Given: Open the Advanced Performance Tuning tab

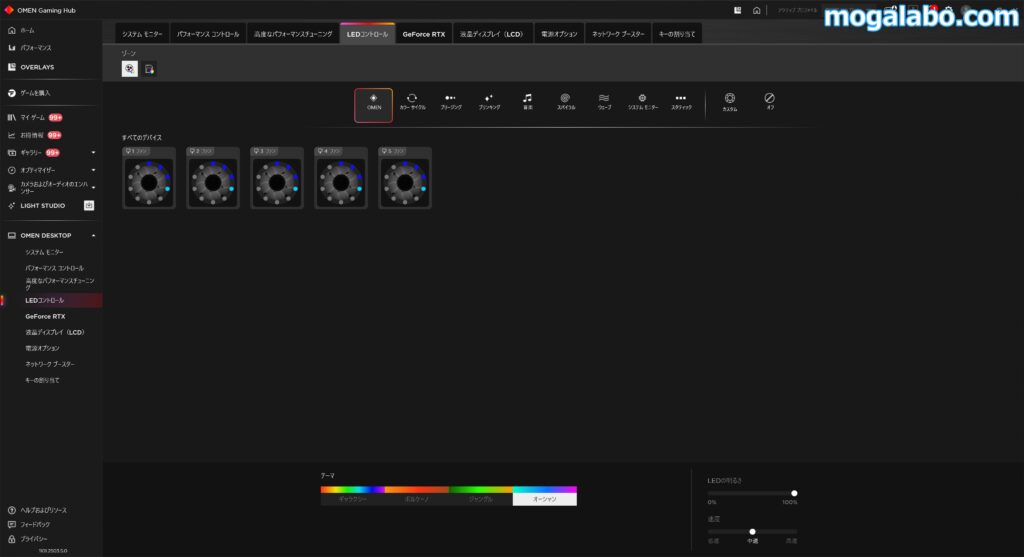Looking at the screenshot, I should click(293, 34).
